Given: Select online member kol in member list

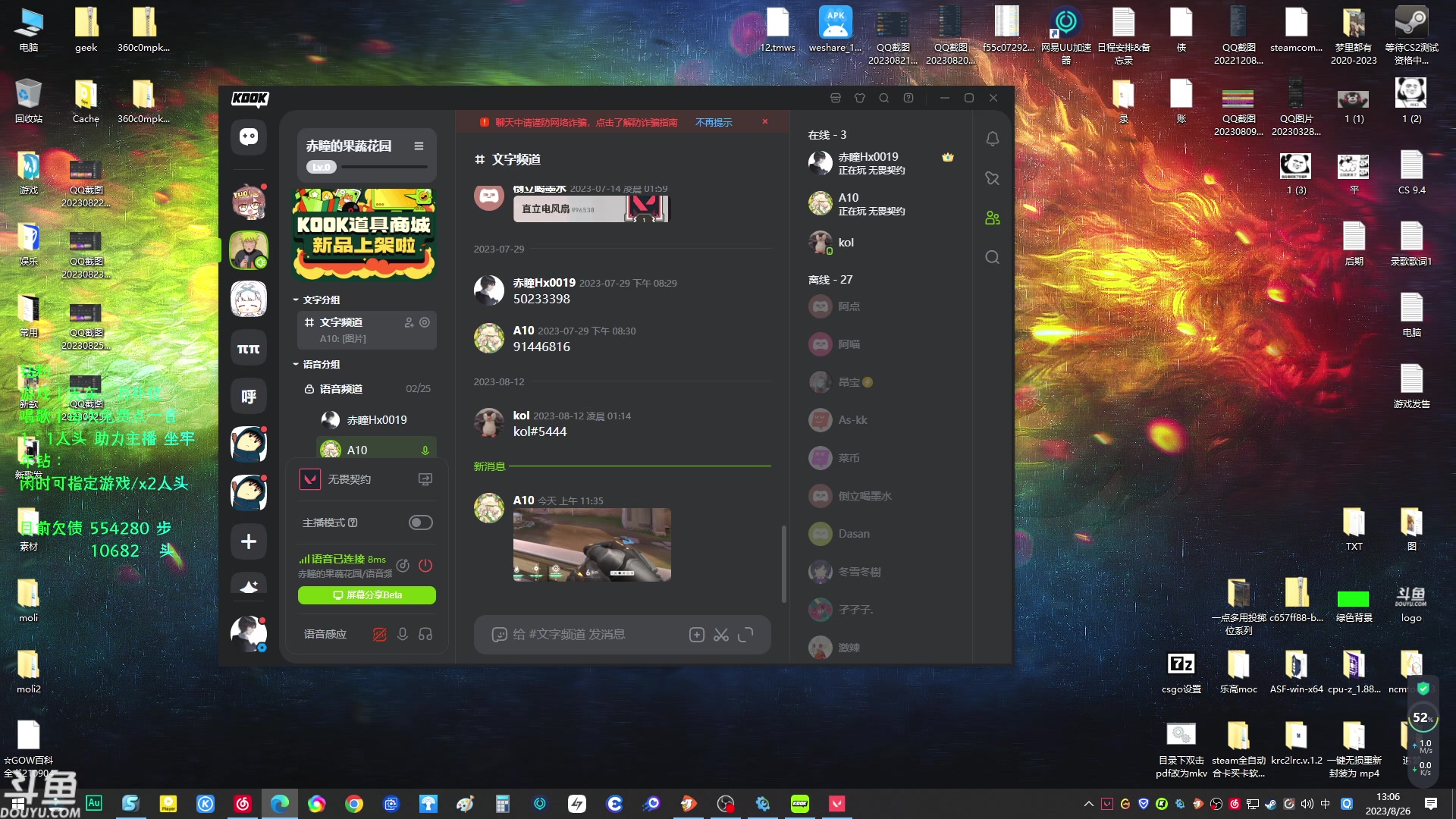Looking at the screenshot, I should (883, 243).
